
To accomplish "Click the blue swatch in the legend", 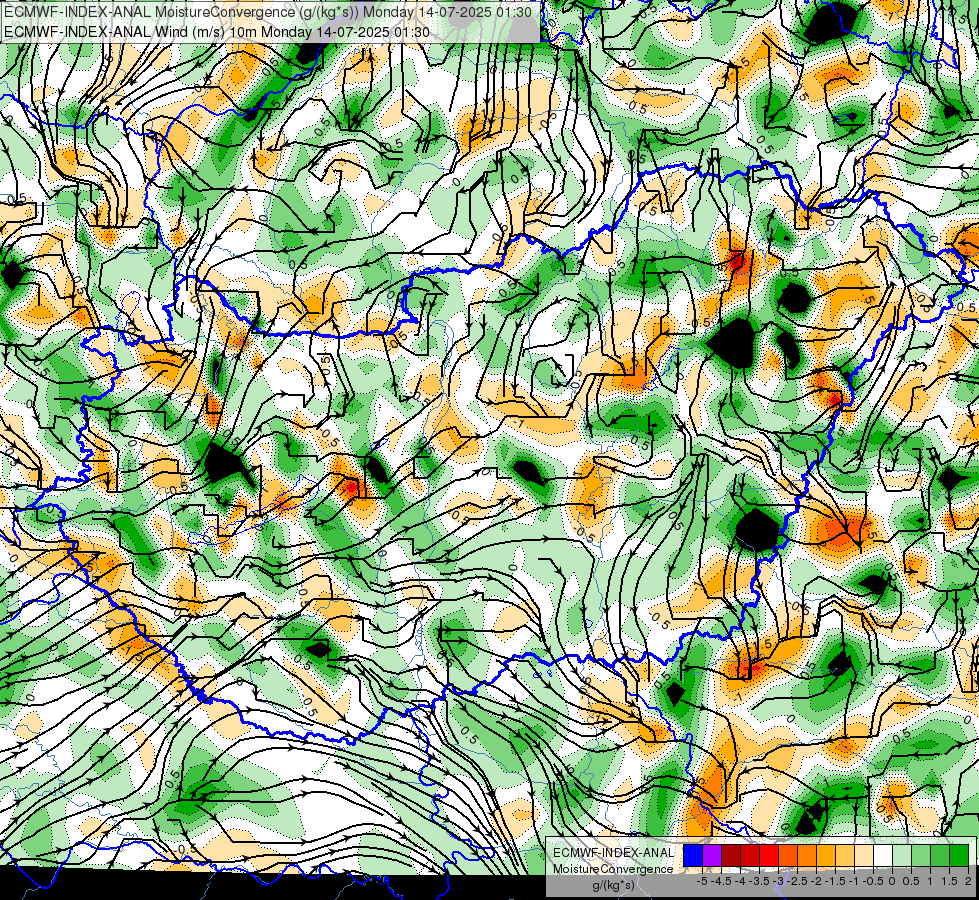I will click(693, 856).
